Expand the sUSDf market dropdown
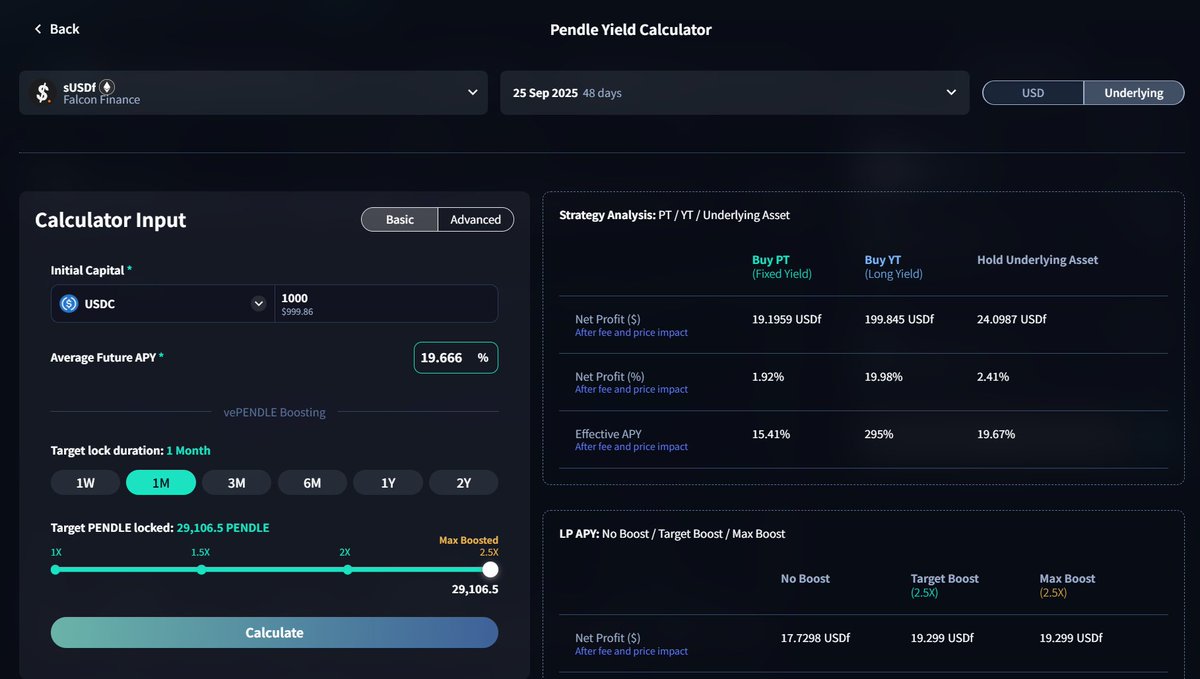1200x679 pixels. pos(472,93)
